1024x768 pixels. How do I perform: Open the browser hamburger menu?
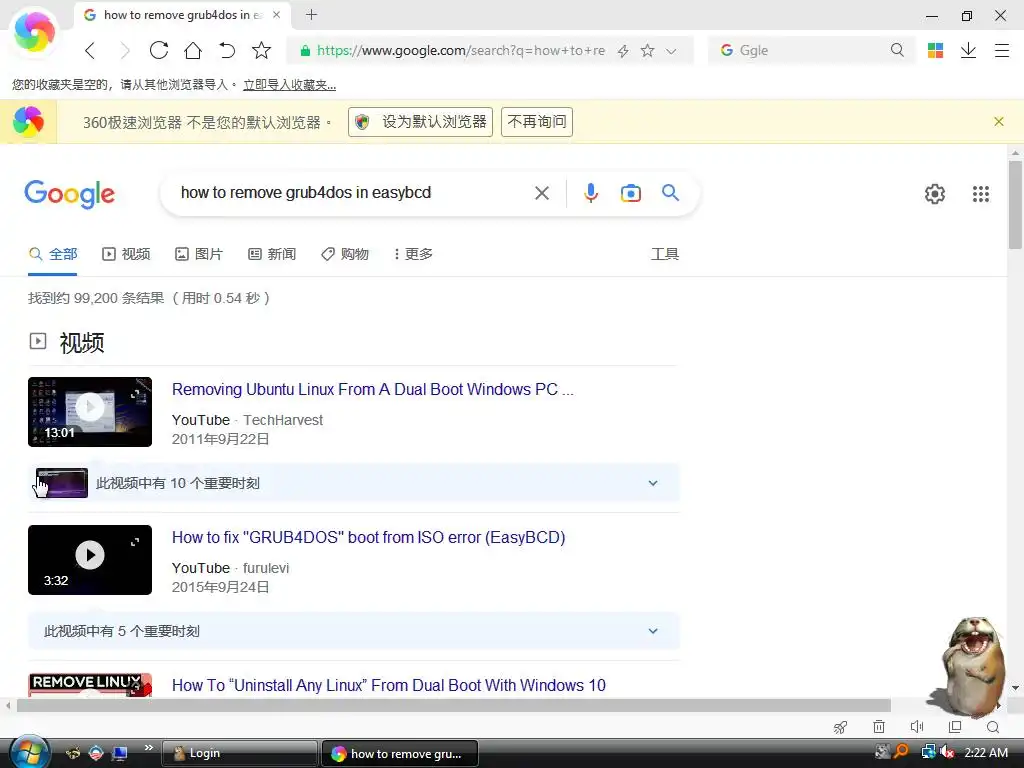1002,50
